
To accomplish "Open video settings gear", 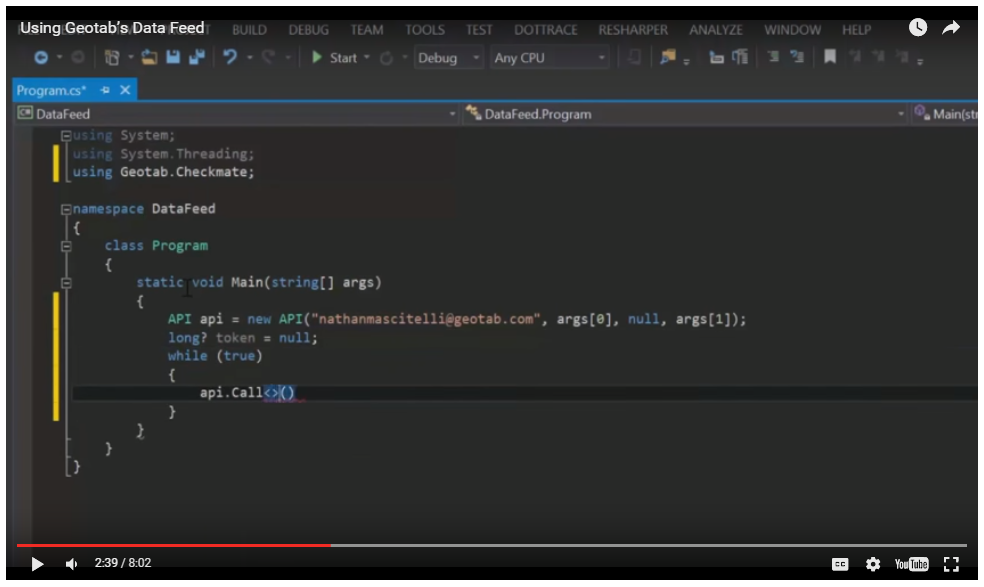I will [873, 564].
